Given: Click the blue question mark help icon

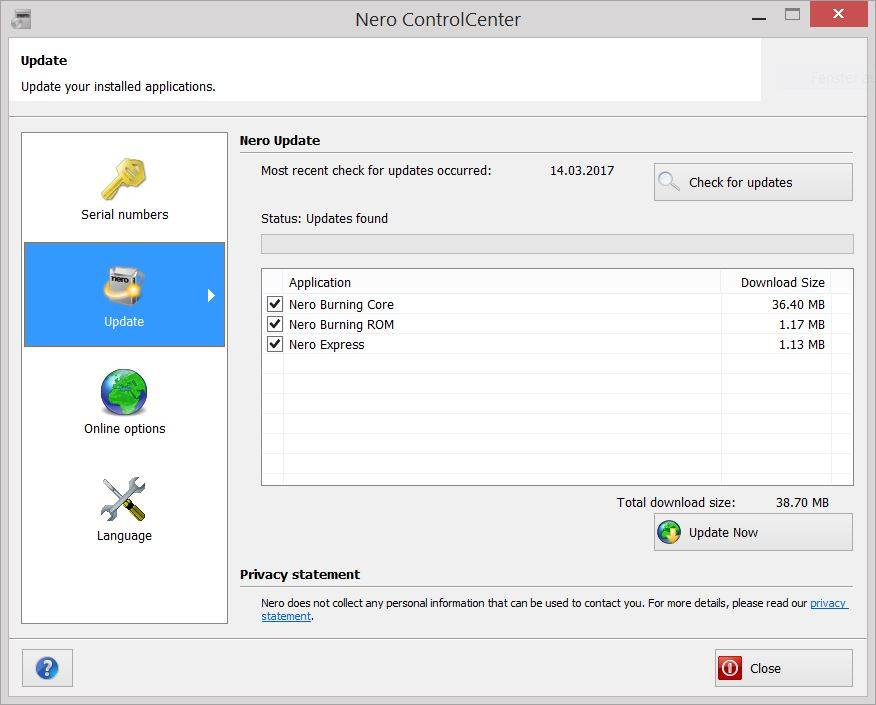Looking at the screenshot, I should 47,668.
